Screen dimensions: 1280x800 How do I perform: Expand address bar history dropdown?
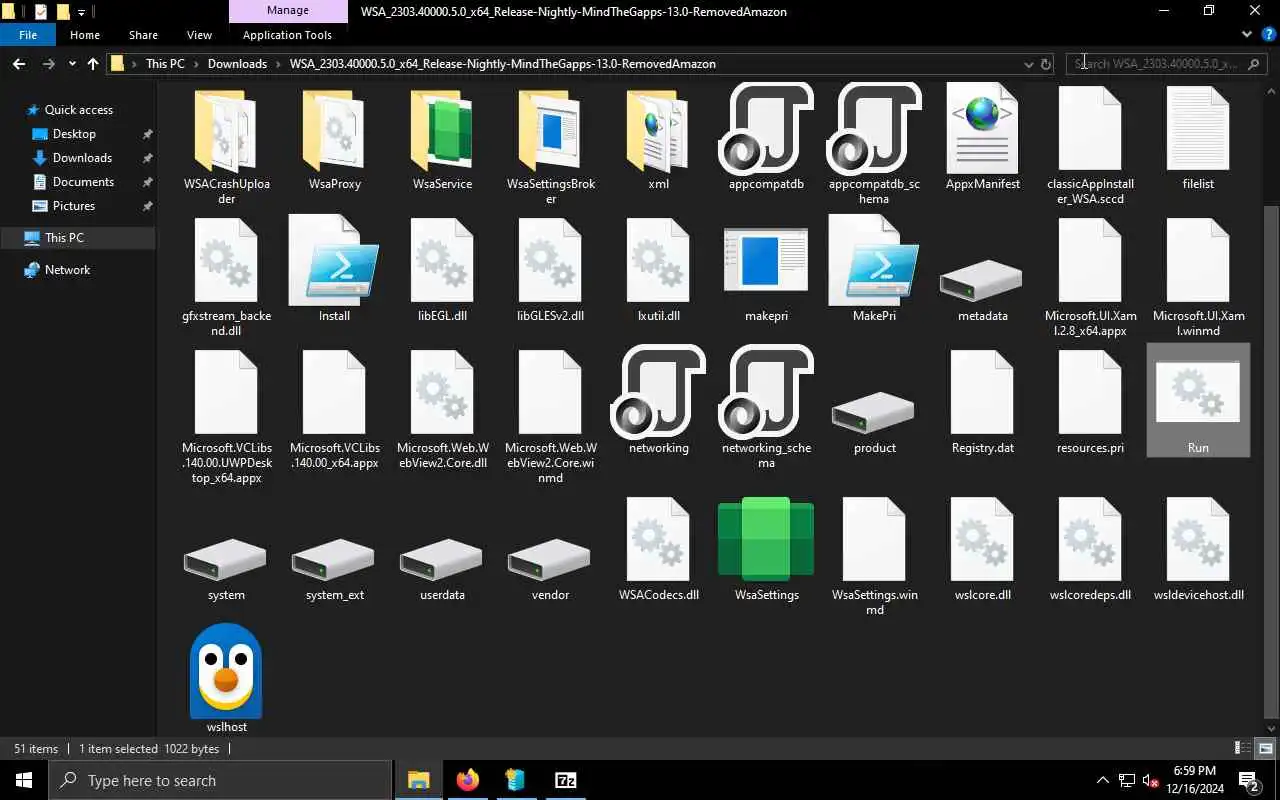(1028, 64)
